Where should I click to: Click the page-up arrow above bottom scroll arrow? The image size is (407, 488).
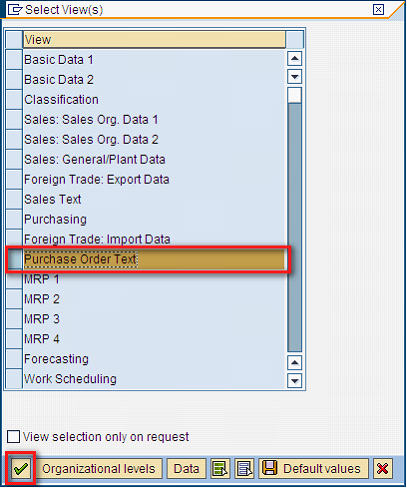[294, 363]
